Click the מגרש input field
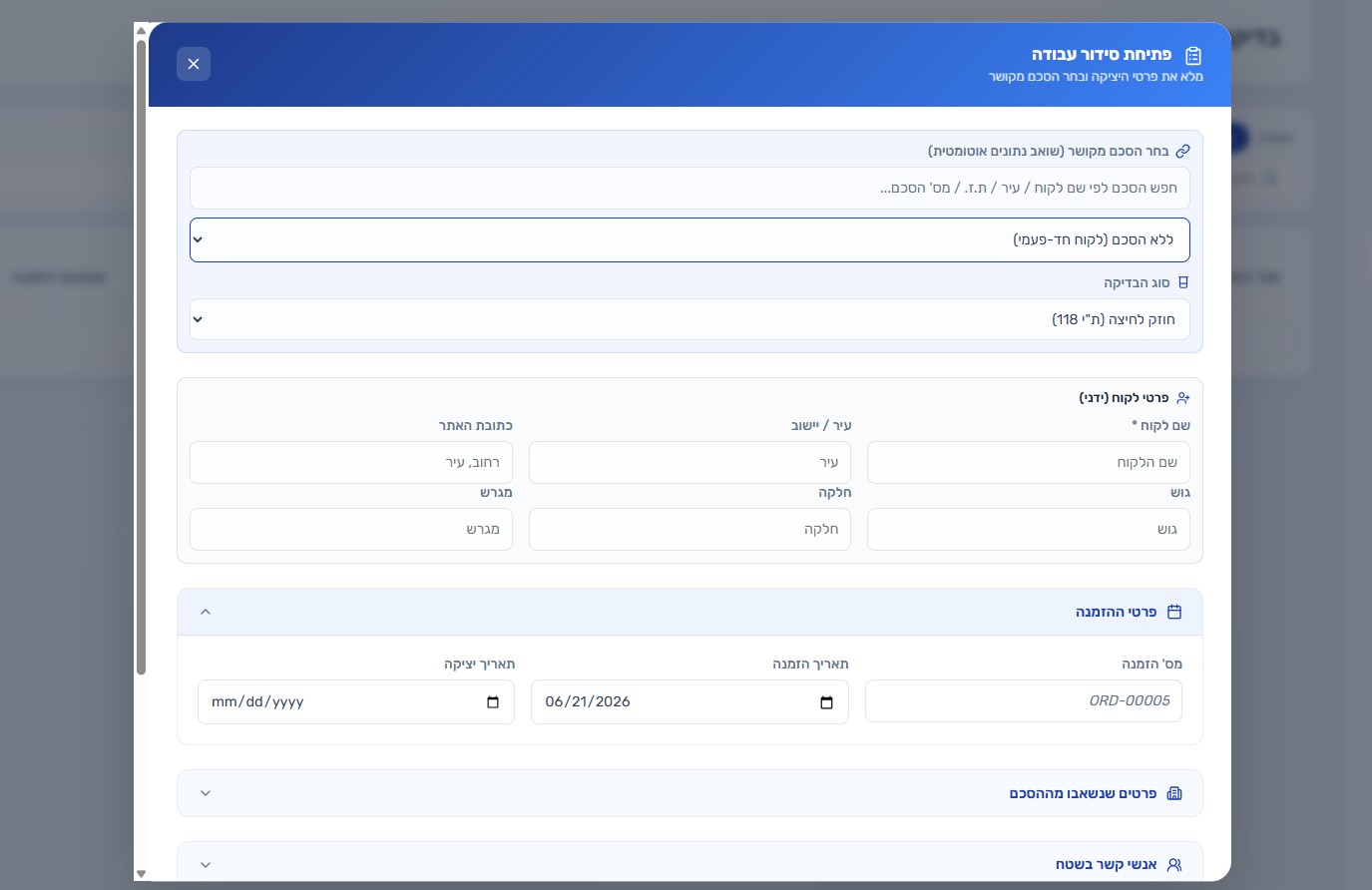 (x=351, y=529)
